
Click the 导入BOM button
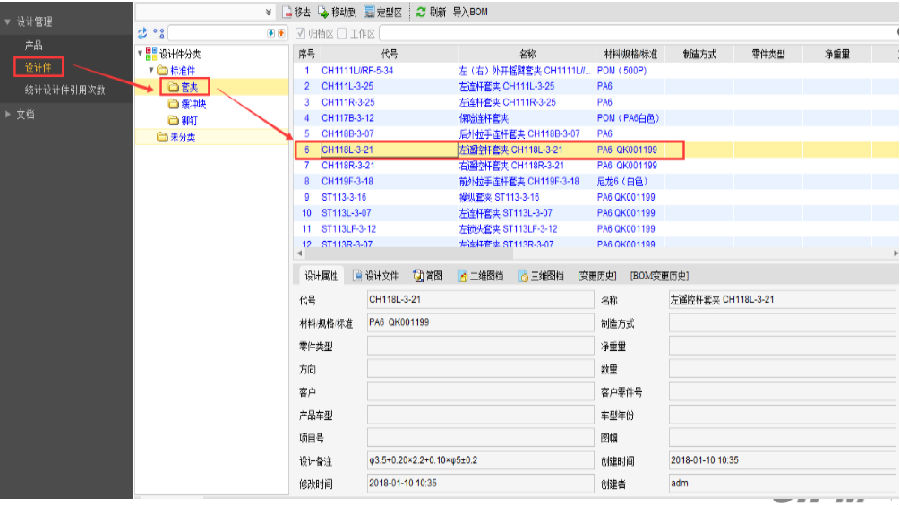click(x=470, y=12)
